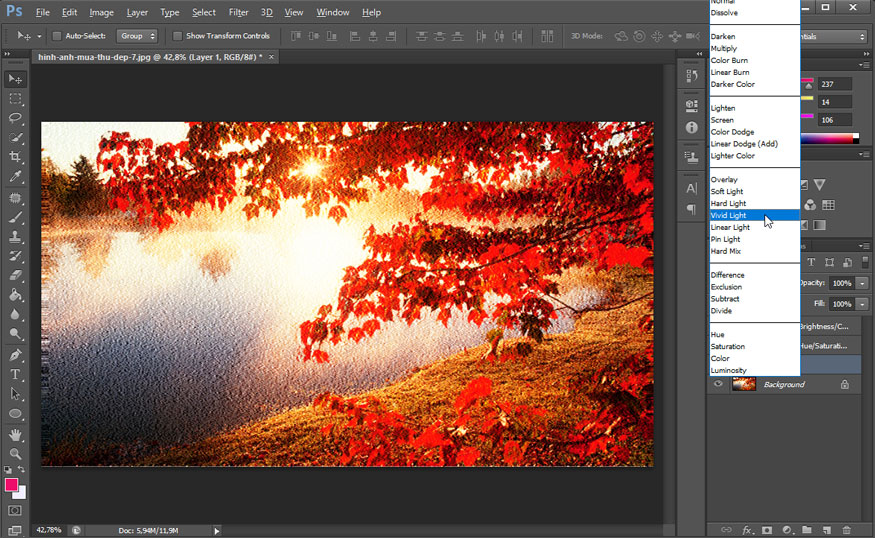
Task: Click the white background color swatch
Action: [22, 494]
